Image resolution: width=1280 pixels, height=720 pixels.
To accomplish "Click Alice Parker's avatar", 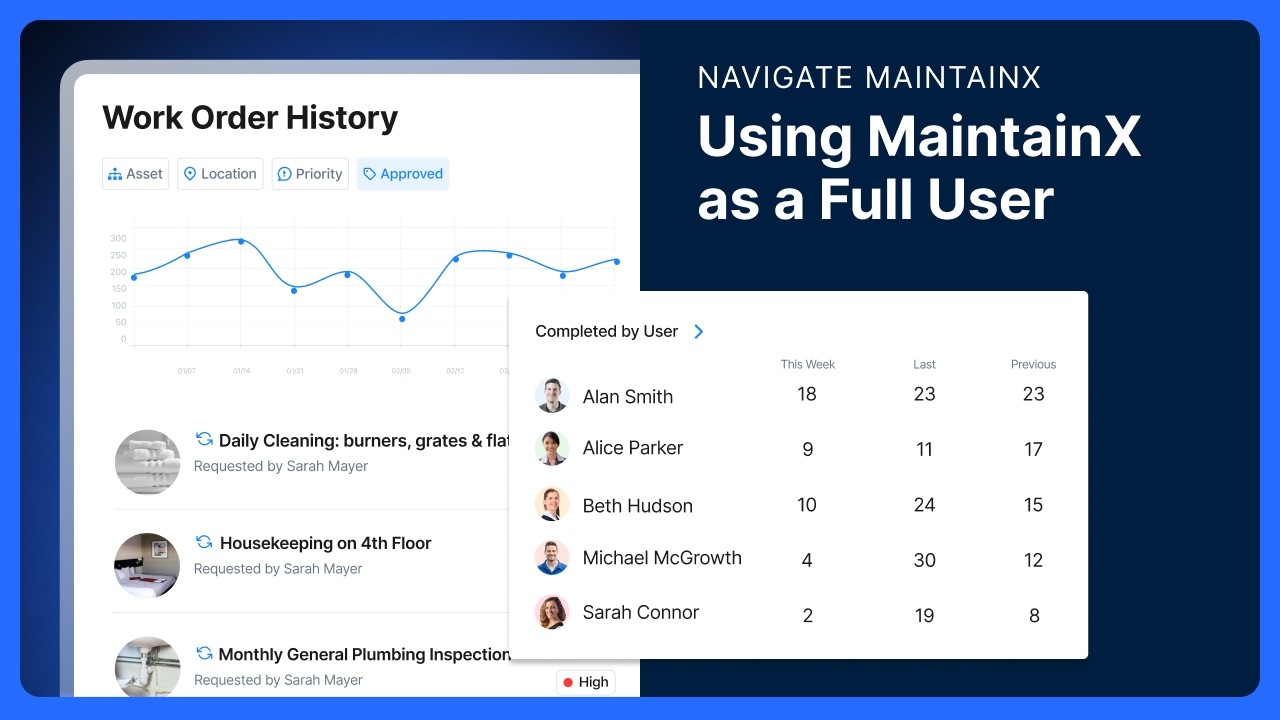I will coord(552,448).
